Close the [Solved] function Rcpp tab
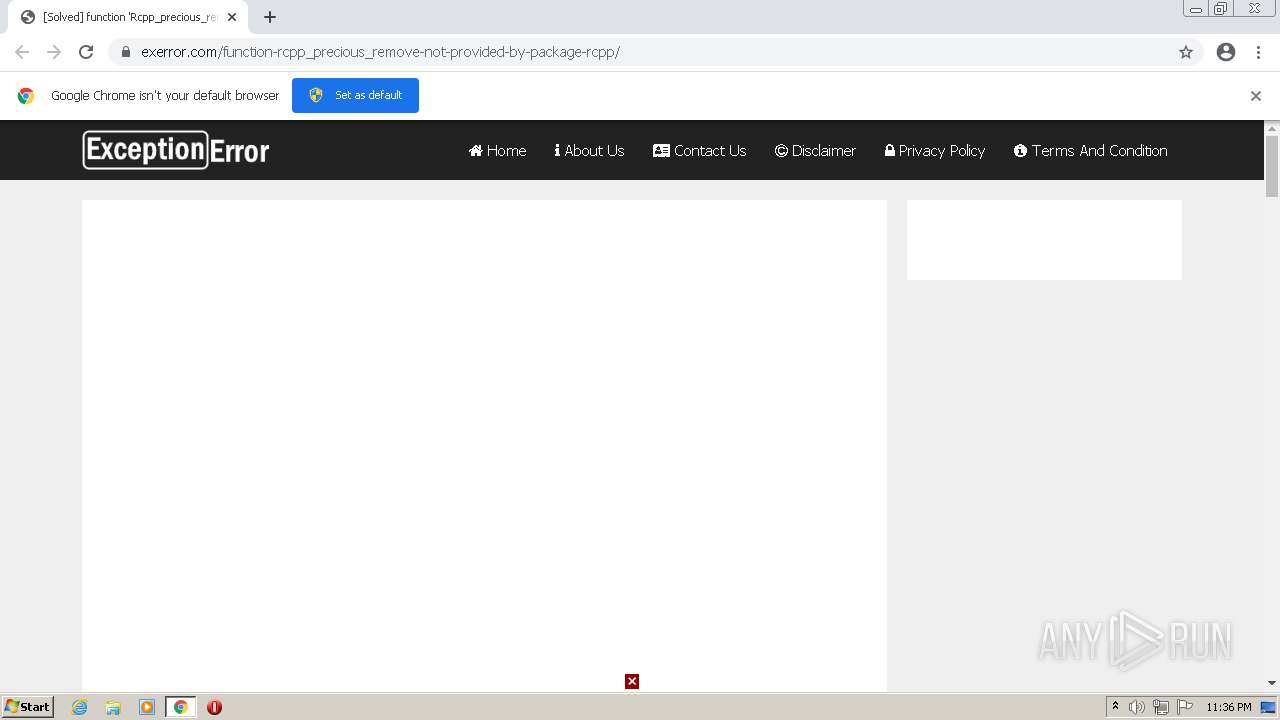Image resolution: width=1280 pixels, height=720 pixels. [x=232, y=17]
